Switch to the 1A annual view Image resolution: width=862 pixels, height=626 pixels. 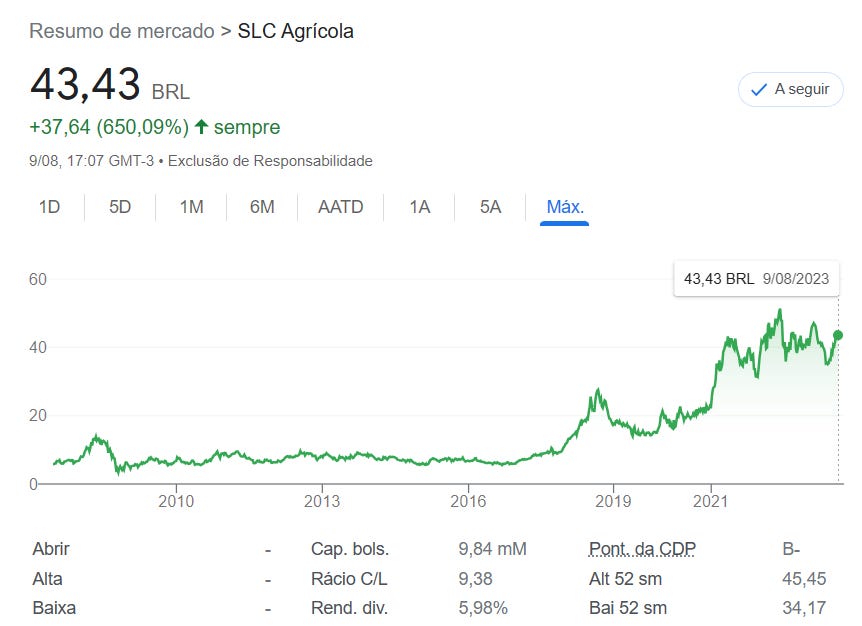click(418, 207)
